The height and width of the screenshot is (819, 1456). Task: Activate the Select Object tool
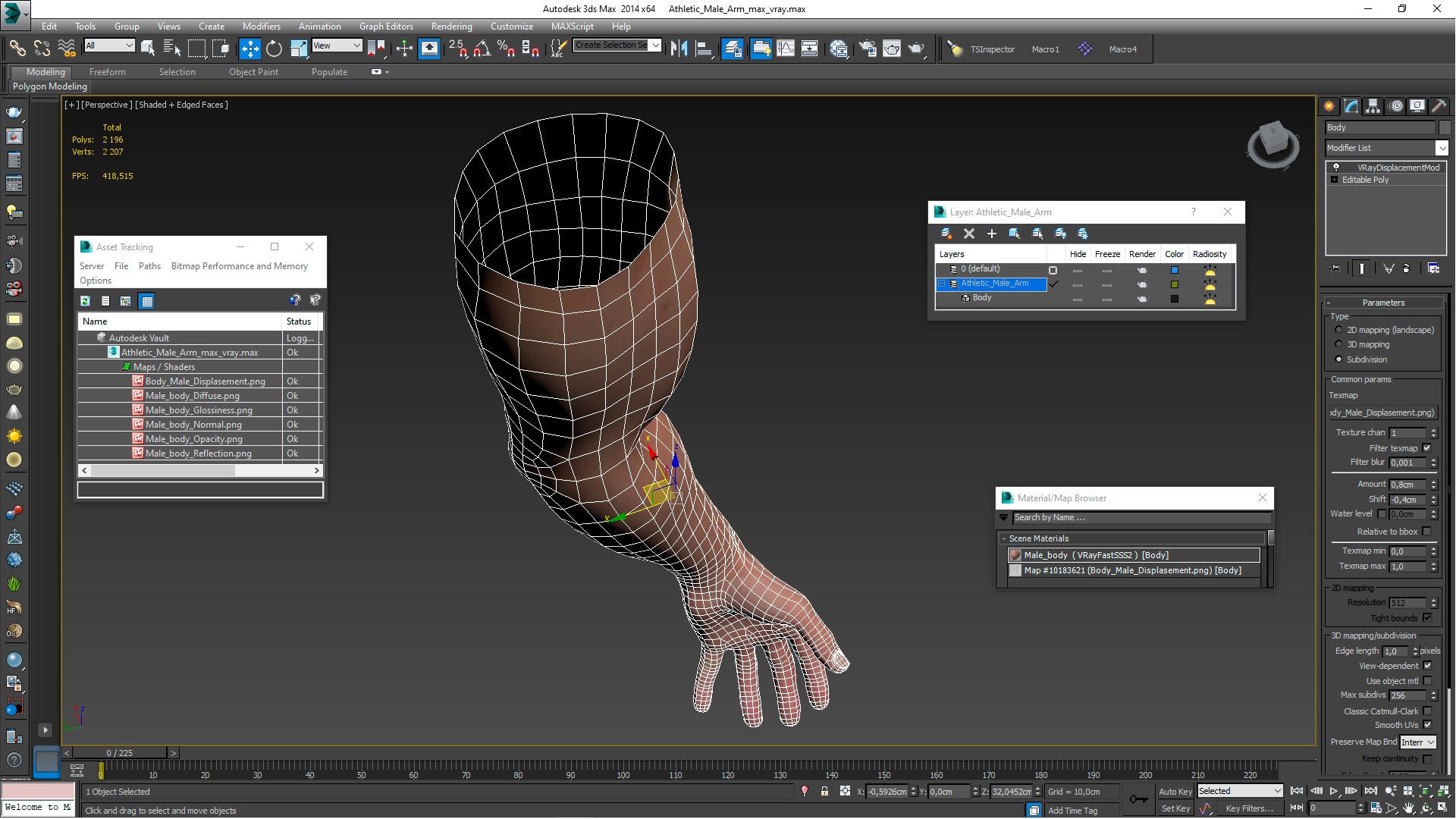148,49
